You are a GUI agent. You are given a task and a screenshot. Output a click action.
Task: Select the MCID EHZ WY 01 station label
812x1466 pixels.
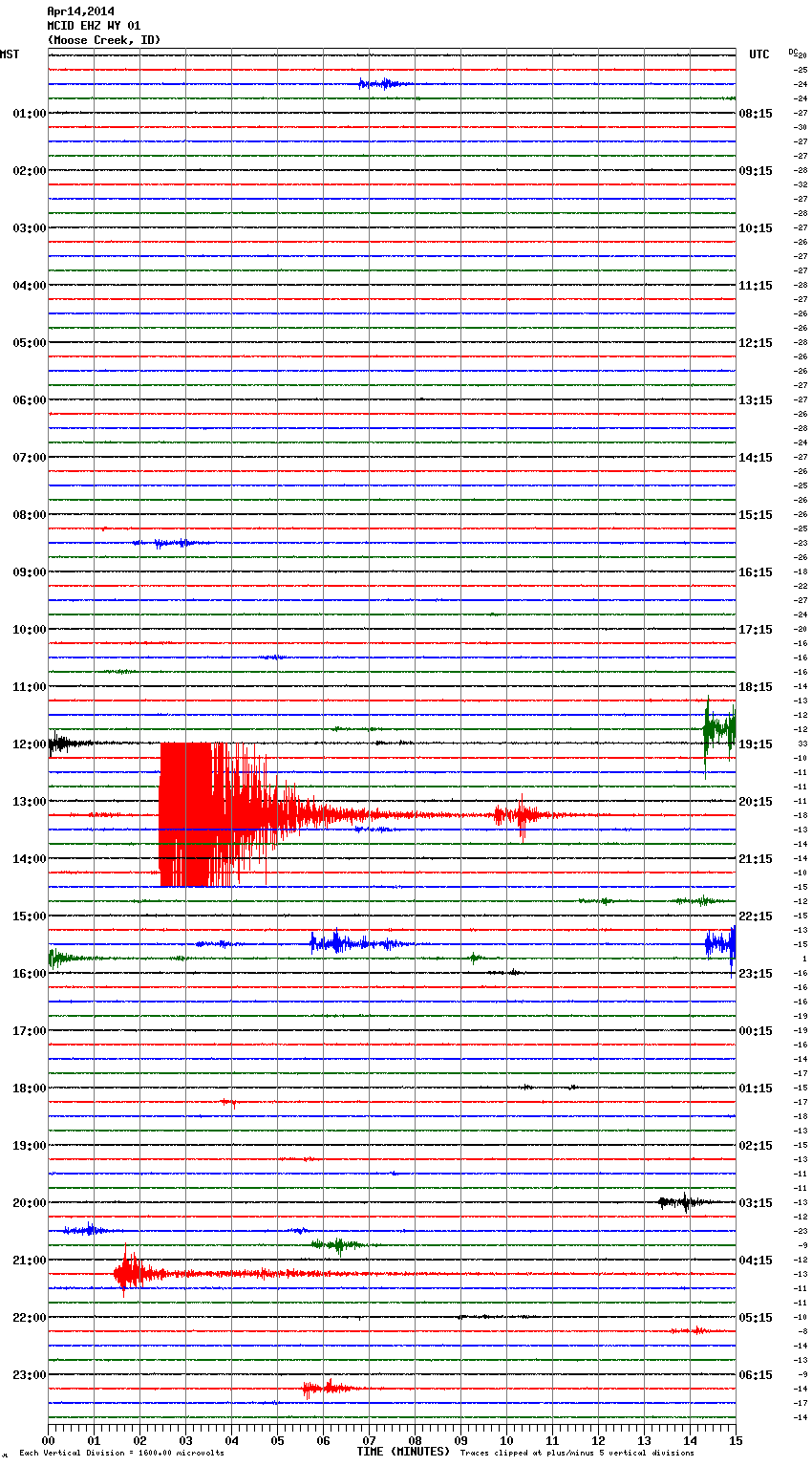click(93, 26)
